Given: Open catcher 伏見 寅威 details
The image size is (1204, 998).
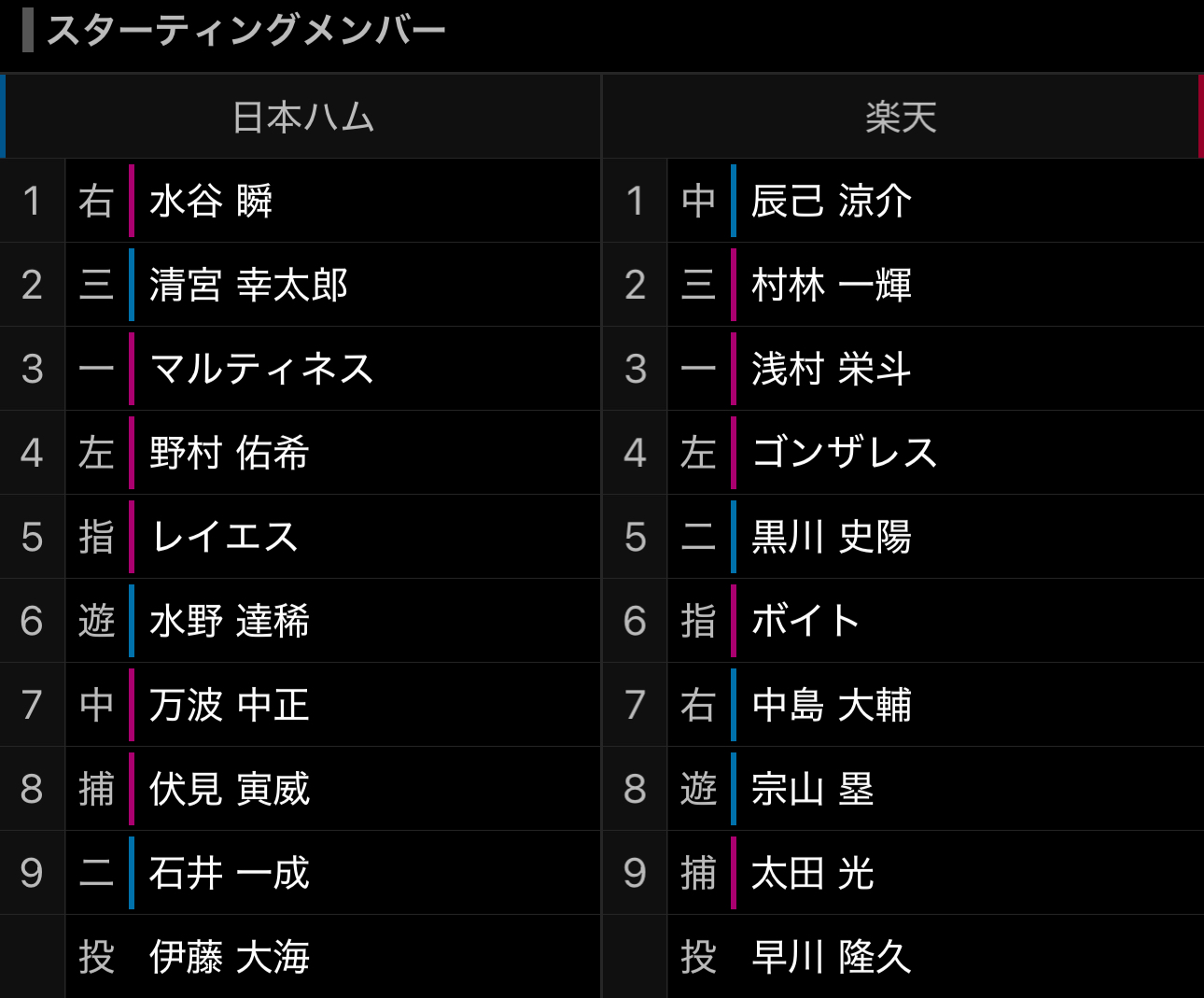Looking at the screenshot, I should [230, 789].
